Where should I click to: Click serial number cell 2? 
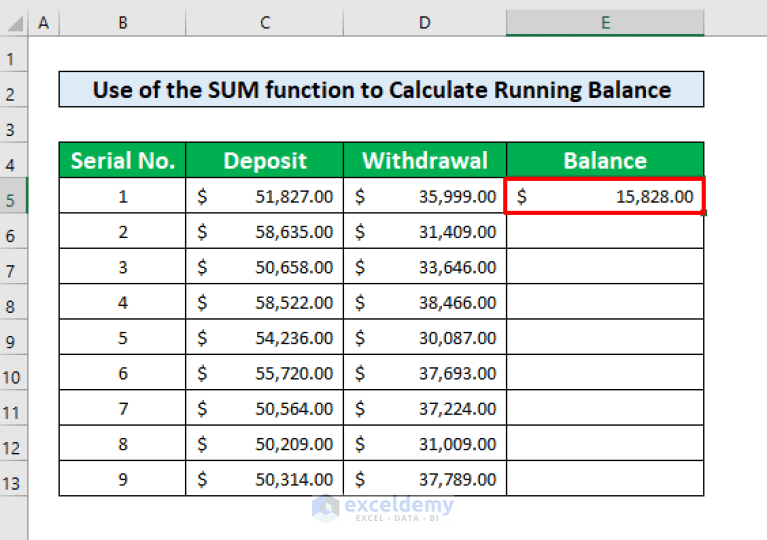[122, 231]
